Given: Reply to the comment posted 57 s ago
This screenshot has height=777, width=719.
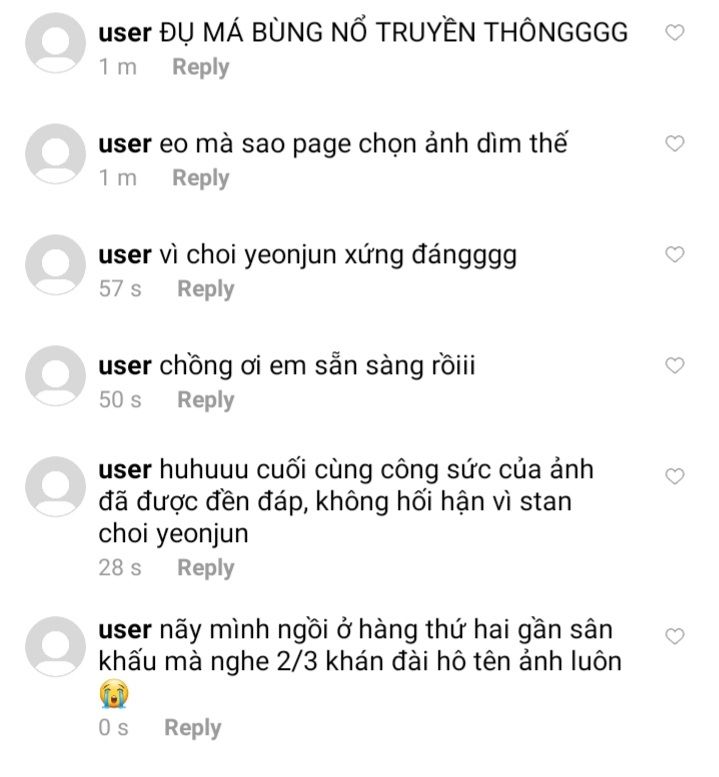Looking at the screenshot, I should [x=206, y=289].
